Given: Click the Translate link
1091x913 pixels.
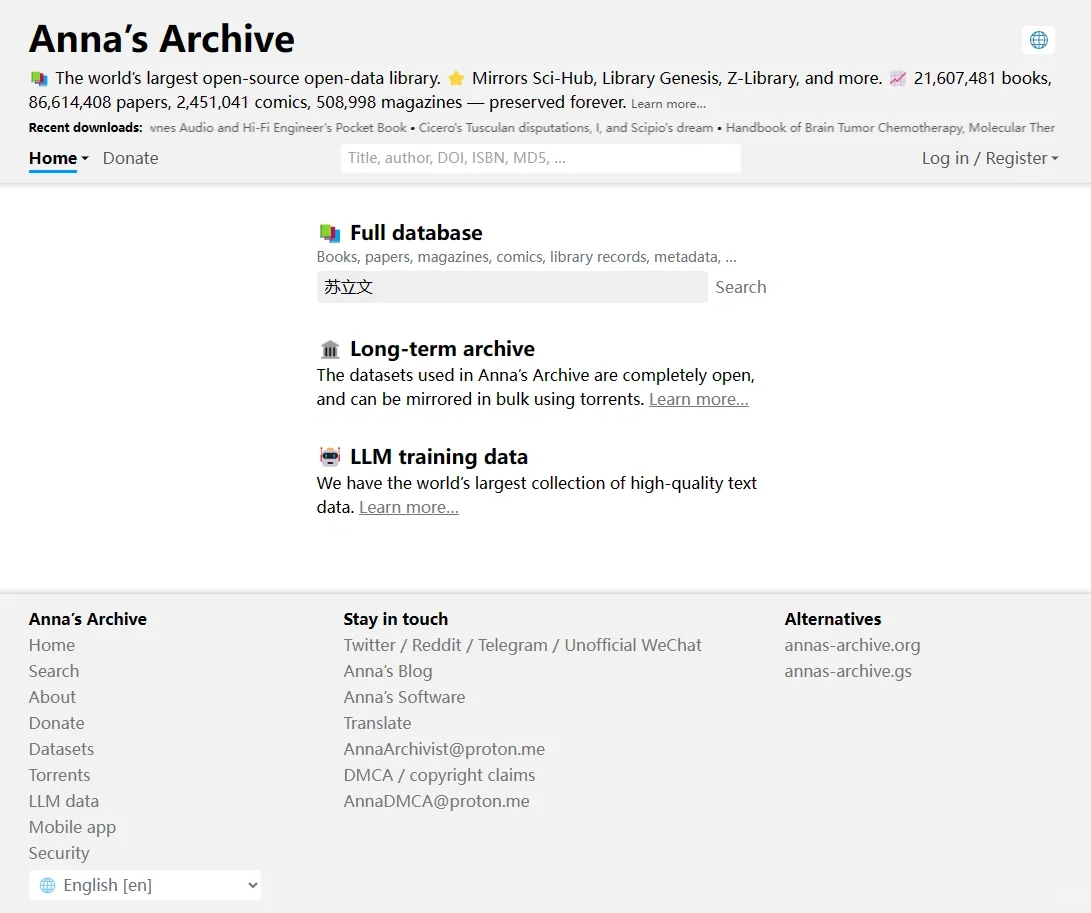Looking at the screenshot, I should (377, 723).
